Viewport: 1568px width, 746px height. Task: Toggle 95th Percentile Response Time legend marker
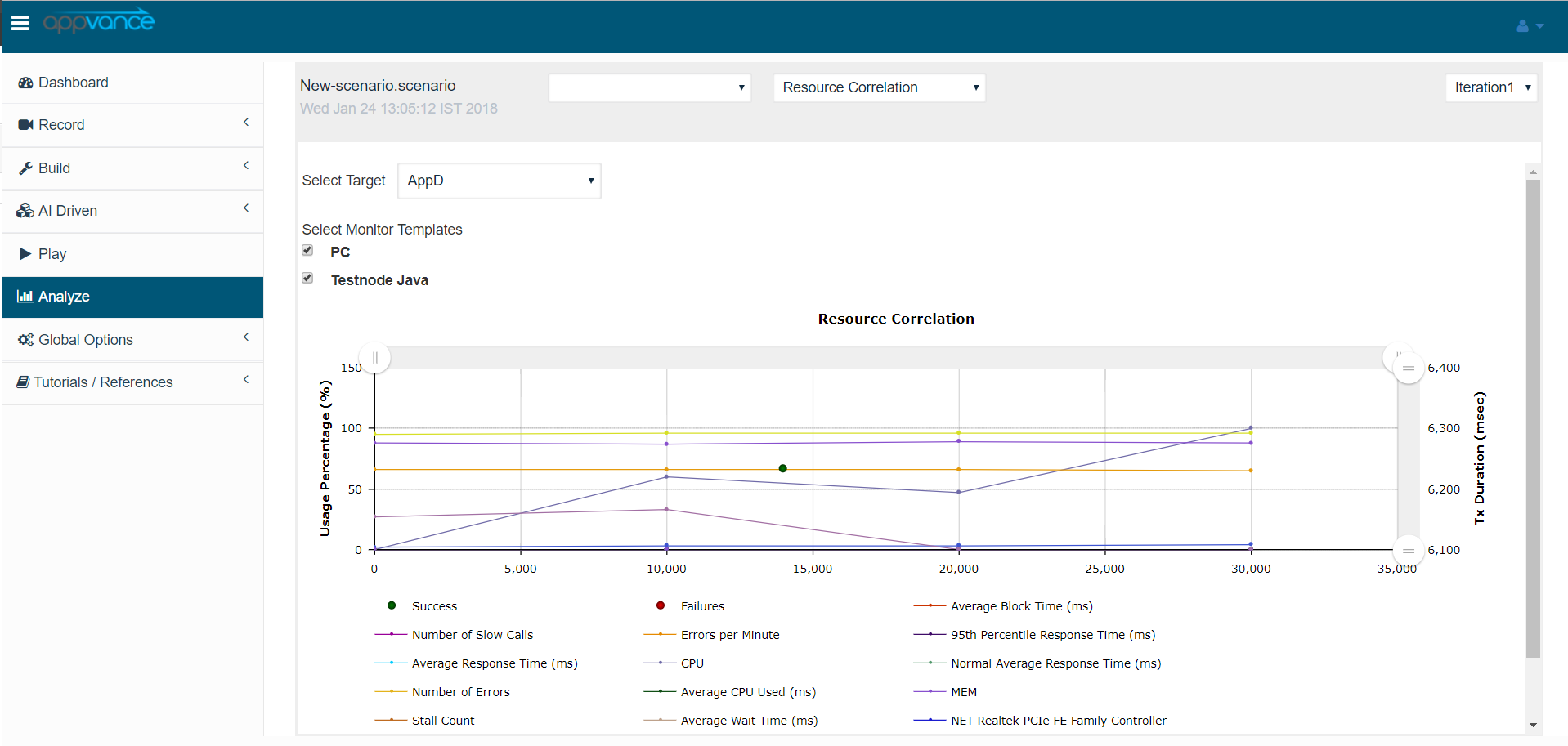click(930, 634)
